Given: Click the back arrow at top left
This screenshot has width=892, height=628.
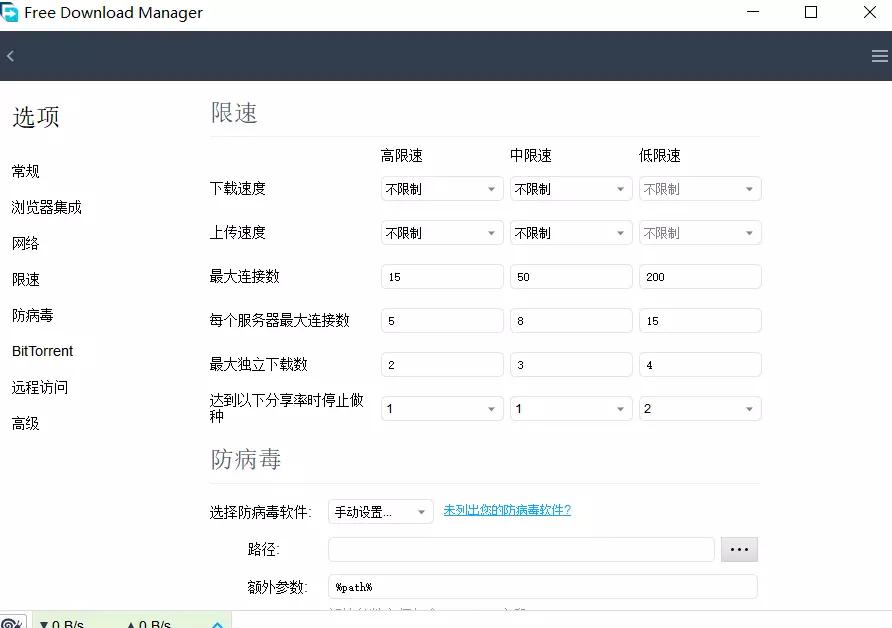Looking at the screenshot, I should (x=10, y=55).
